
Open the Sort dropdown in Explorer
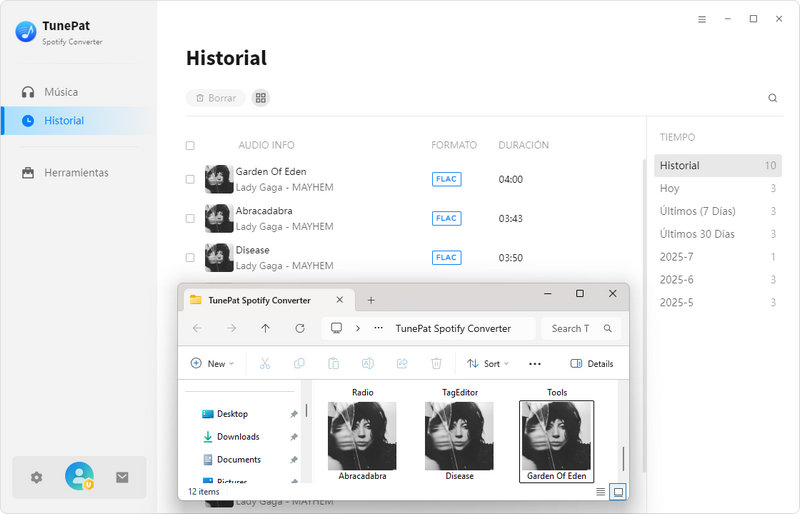coord(488,364)
